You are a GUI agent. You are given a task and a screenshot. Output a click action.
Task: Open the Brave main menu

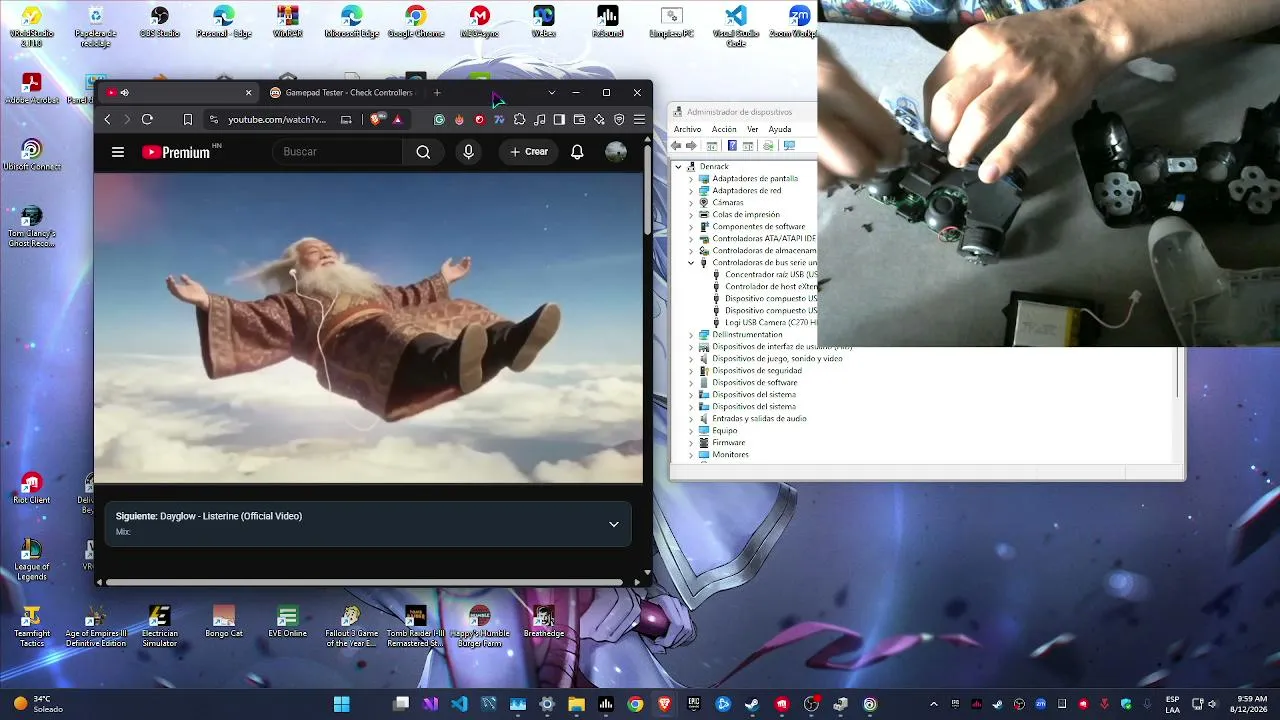coord(639,120)
